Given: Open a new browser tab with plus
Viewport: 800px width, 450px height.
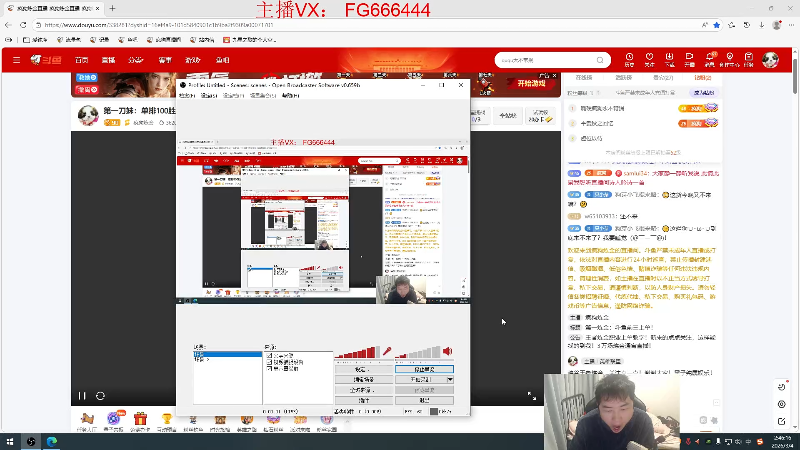Looking at the screenshot, I should [x=112, y=8].
